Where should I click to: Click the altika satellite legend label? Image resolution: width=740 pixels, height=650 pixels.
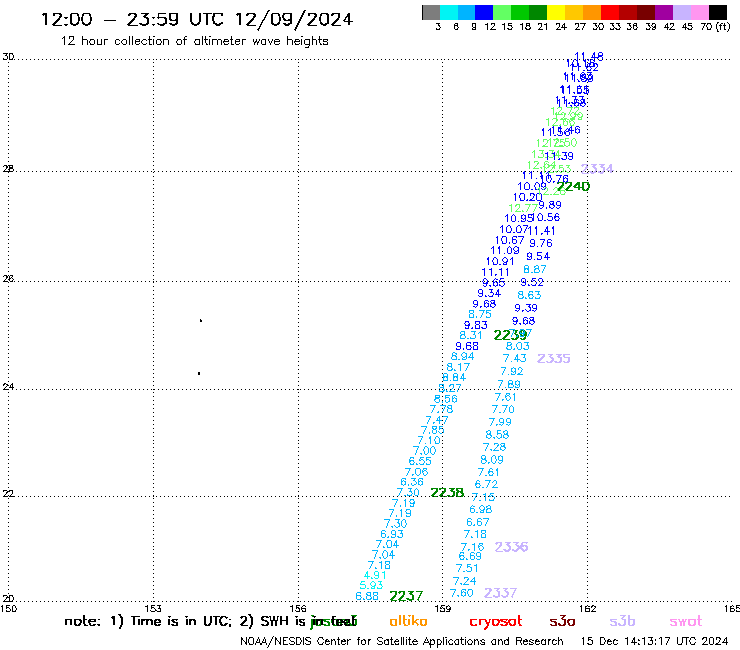pyautogui.click(x=408, y=621)
